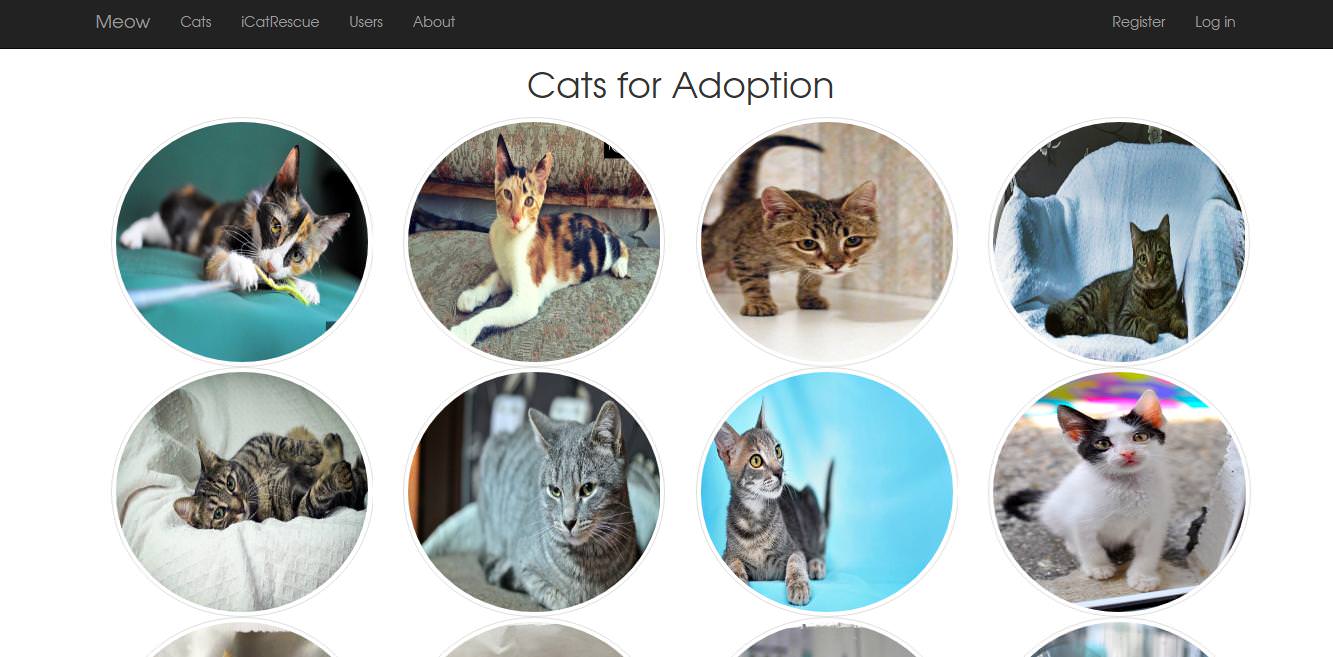Click the Cats for Adoption heading
1333x657 pixels.
680,85
